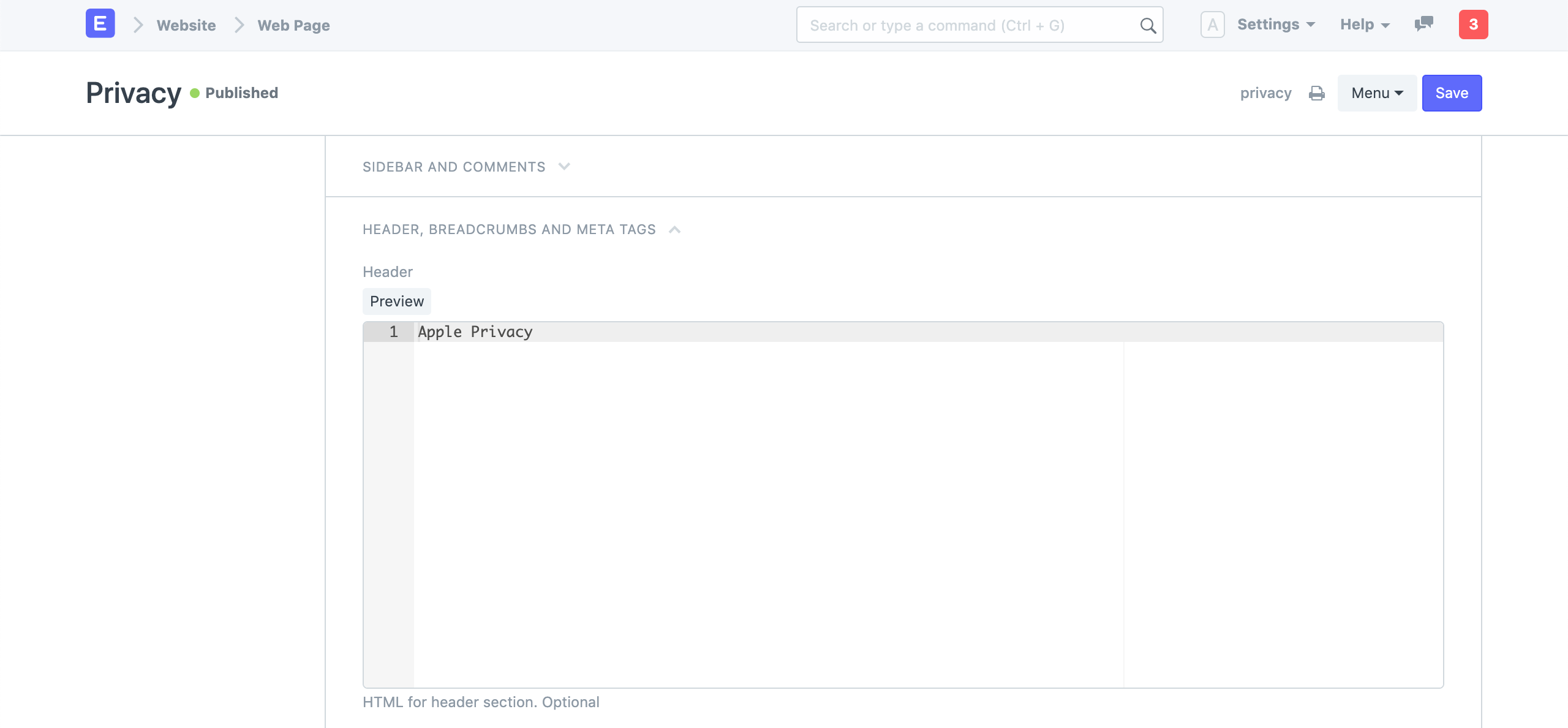Viewport: 1568px width, 728px height.
Task: Click the Preview button above the header editor
Action: click(x=396, y=301)
